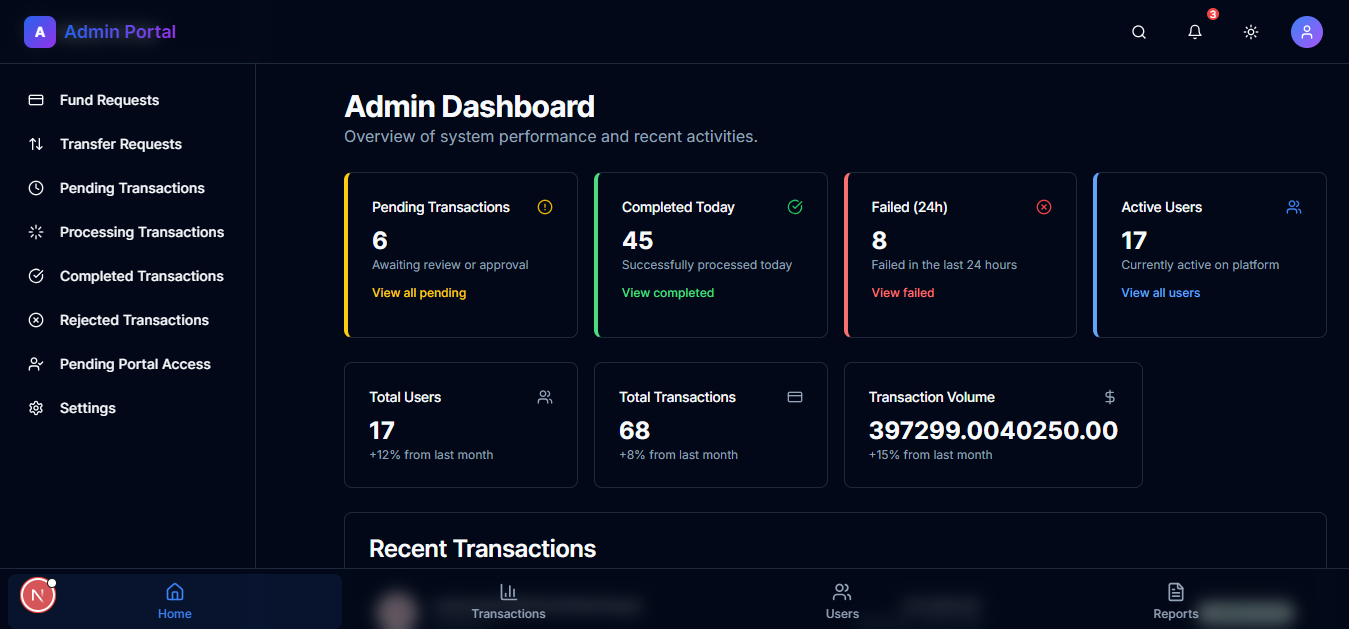Click the transaction volume value 397299.0040250.00
The image size is (1349, 629).
(994, 430)
